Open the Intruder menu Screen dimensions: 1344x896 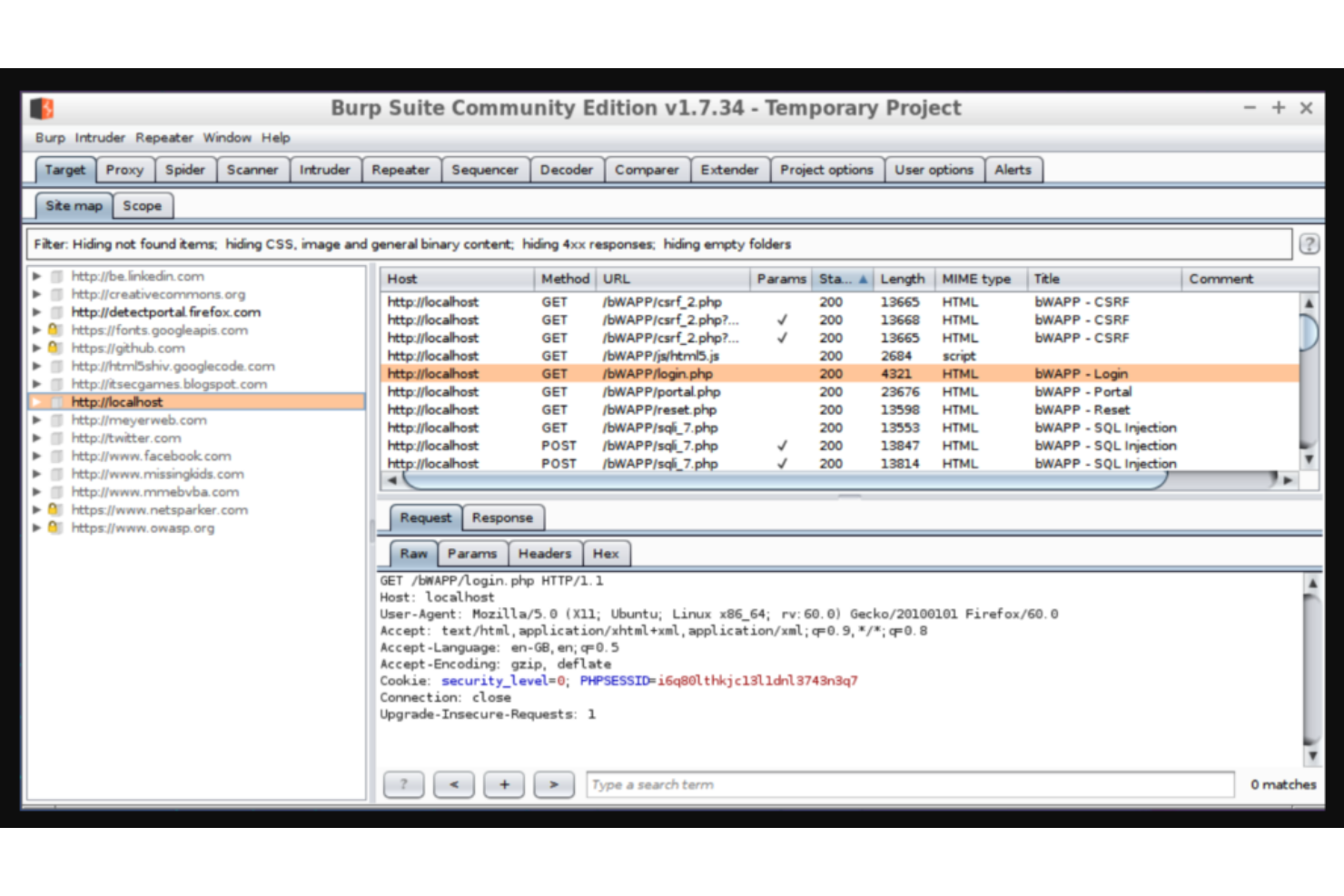tap(99, 138)
